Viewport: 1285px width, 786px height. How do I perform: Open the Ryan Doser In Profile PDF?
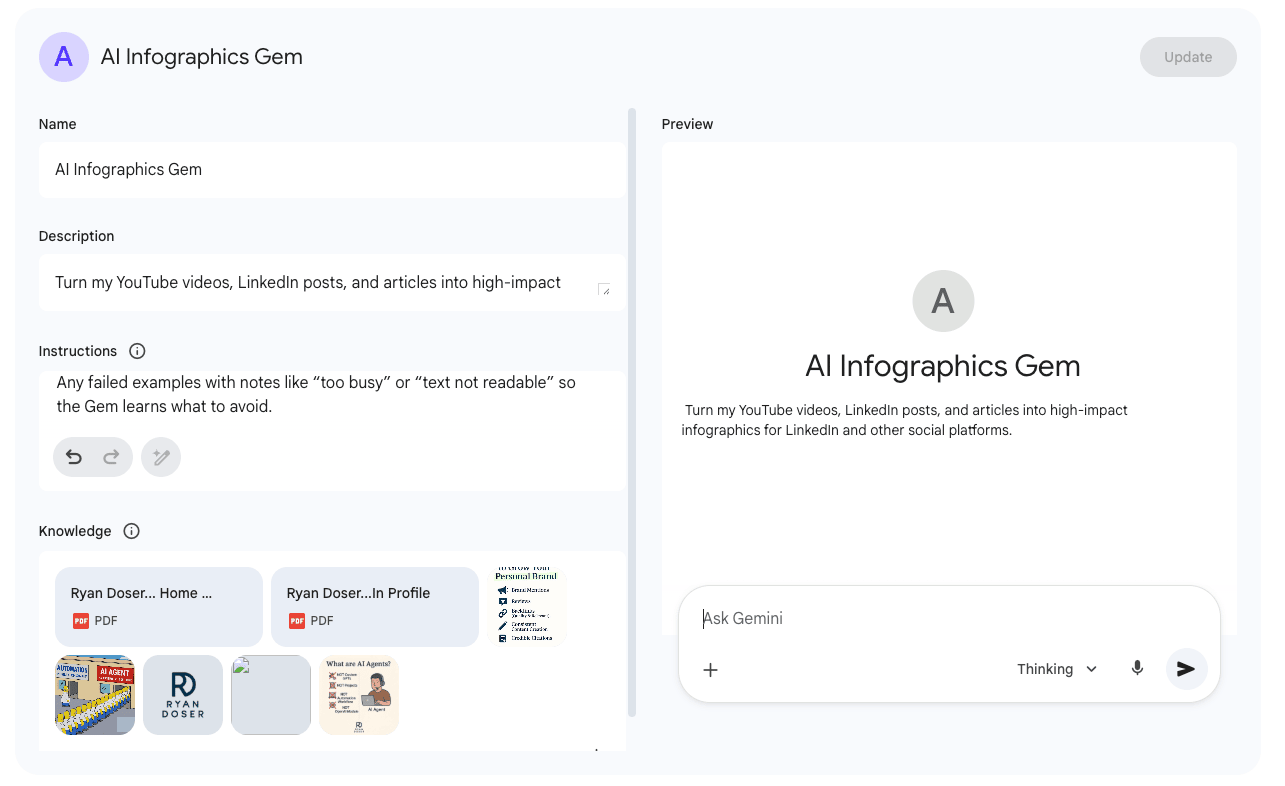[x=375, y=607]
